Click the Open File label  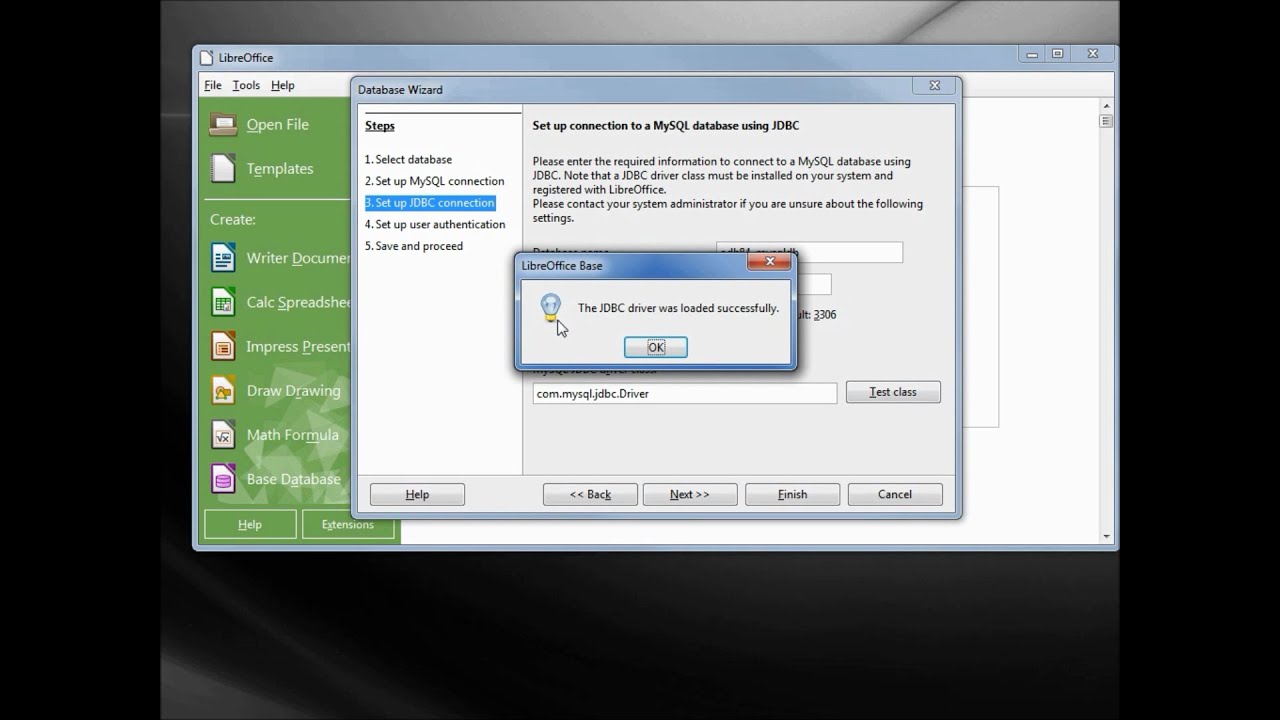(x=277, y=125)
